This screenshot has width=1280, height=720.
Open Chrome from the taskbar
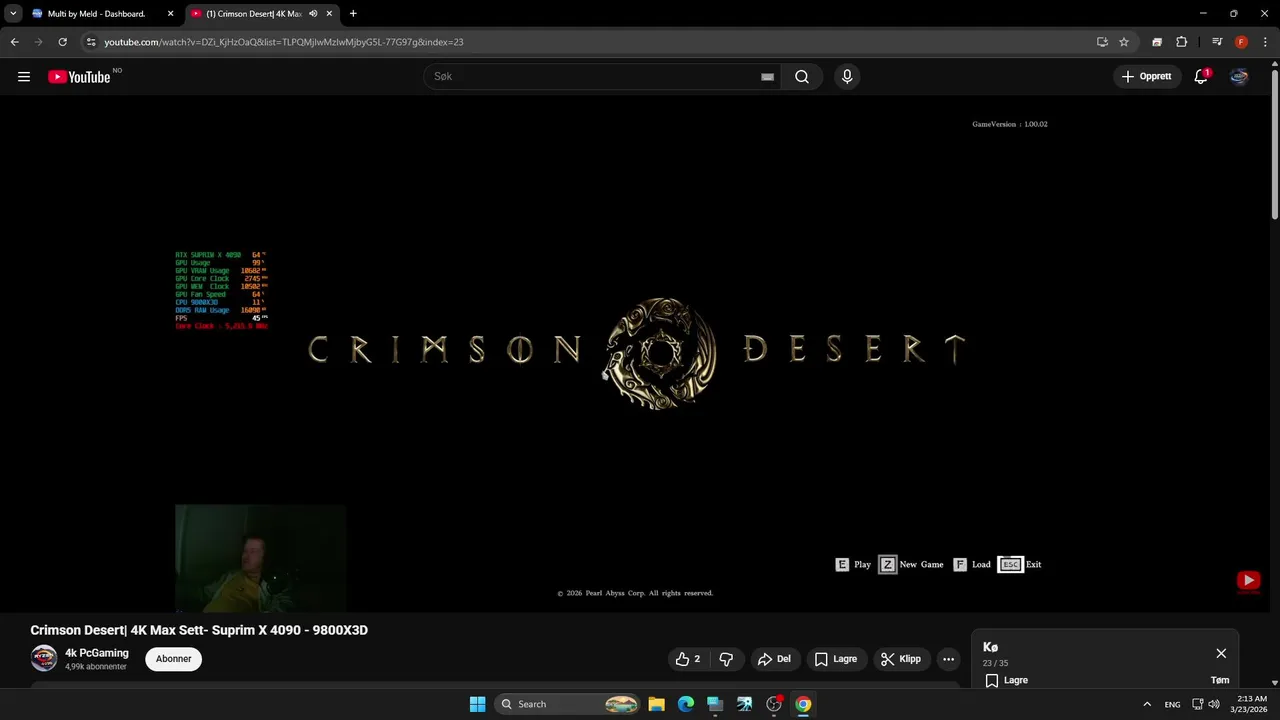(803, 704)
